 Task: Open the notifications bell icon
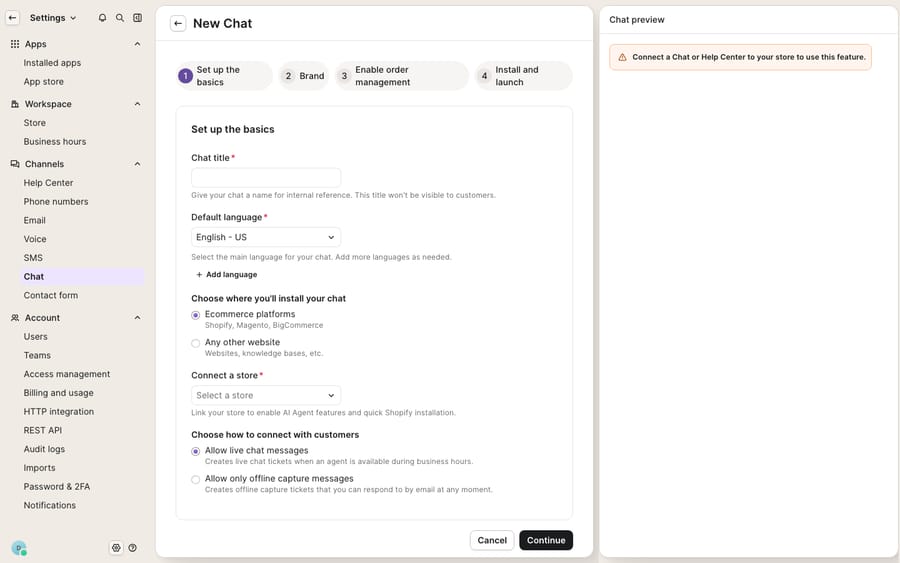point(102,18)
